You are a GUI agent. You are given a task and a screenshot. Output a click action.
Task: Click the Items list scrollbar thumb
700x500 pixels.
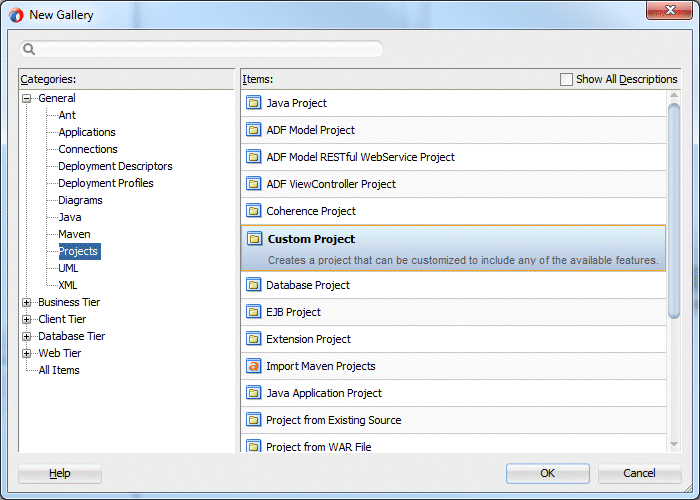tap(674, 211)
